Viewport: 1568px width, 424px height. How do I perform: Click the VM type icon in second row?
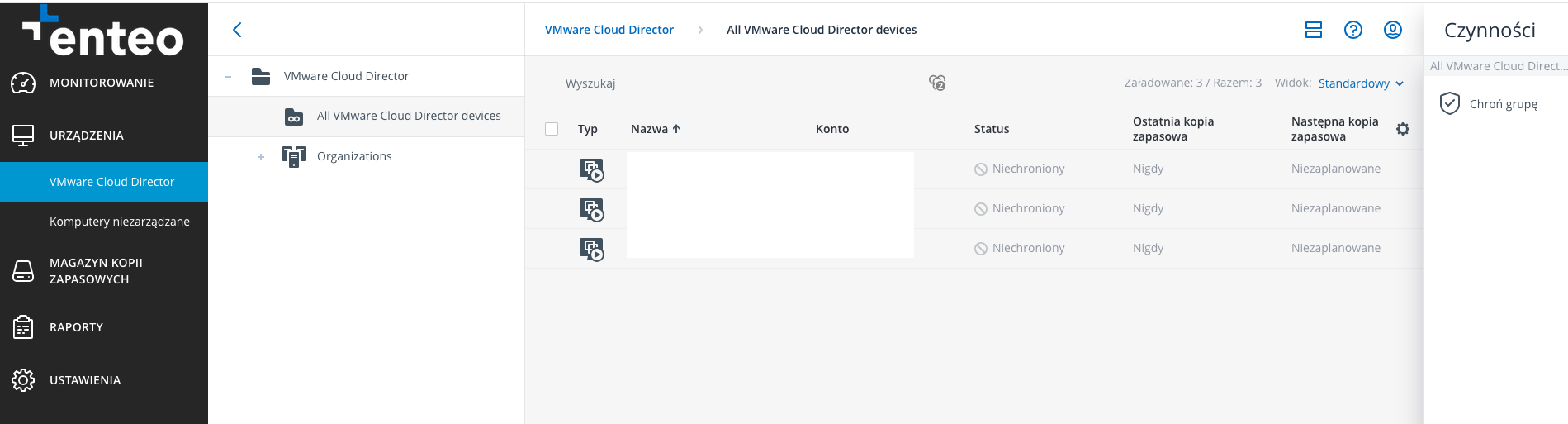click(591, 209)
